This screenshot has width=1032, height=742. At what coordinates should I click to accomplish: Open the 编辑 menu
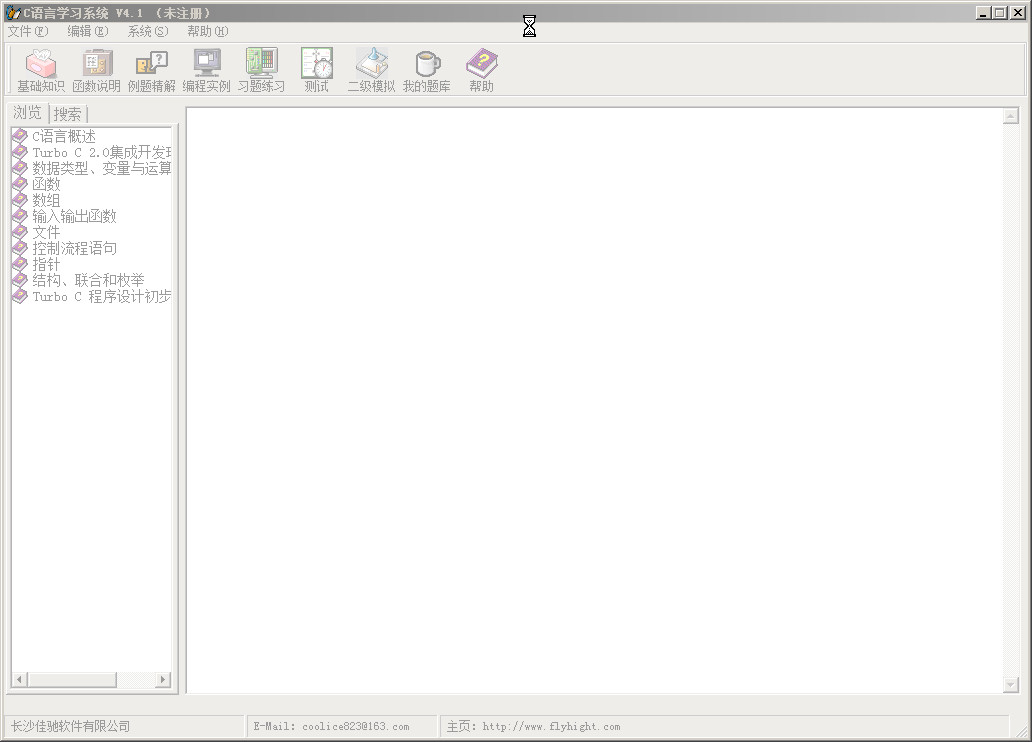click(x=88, y=31)
